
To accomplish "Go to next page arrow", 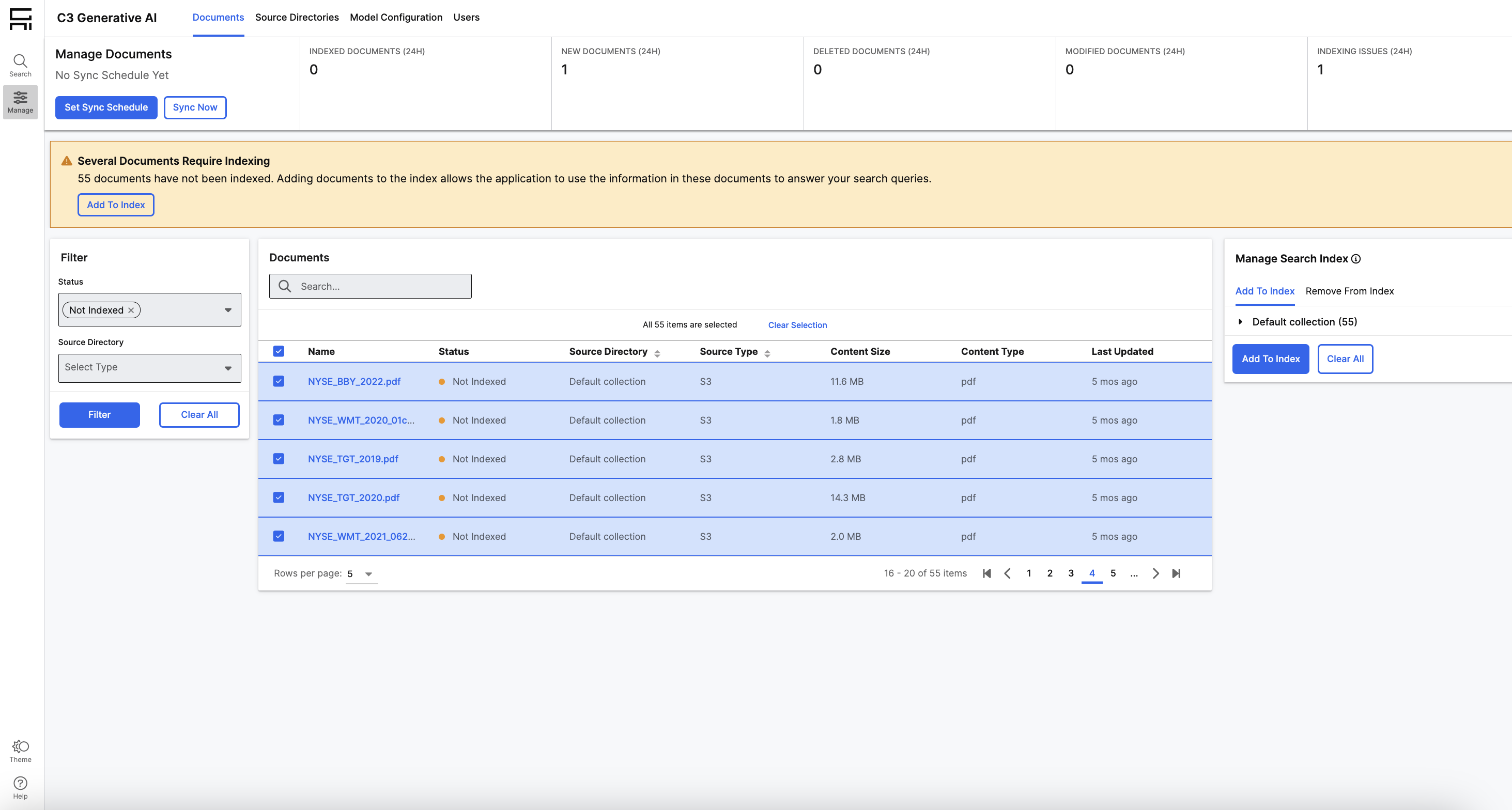I will [x=1155, y=573].
